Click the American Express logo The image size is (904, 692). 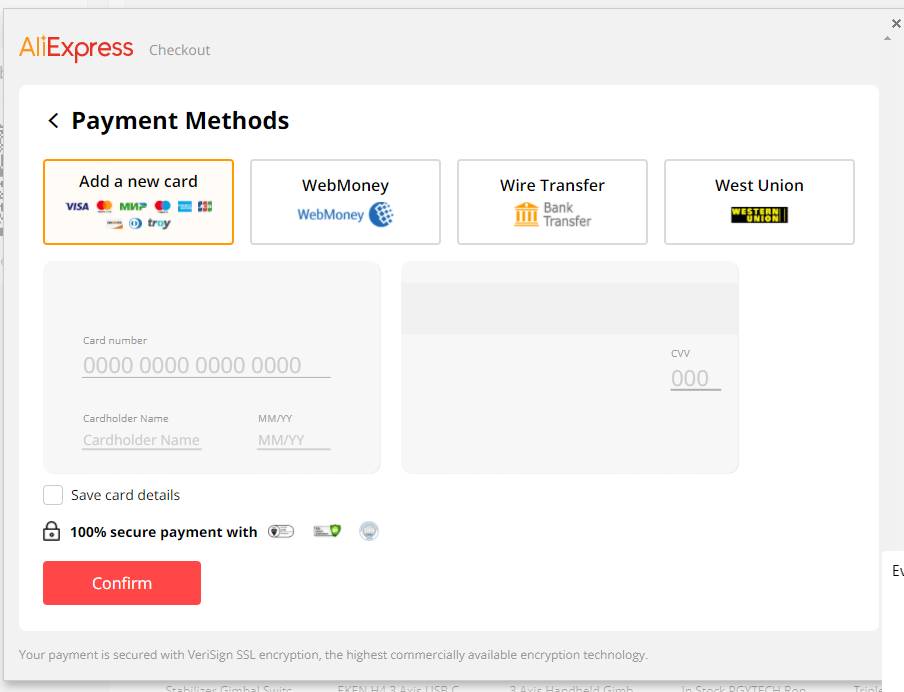tap(184, 206)
